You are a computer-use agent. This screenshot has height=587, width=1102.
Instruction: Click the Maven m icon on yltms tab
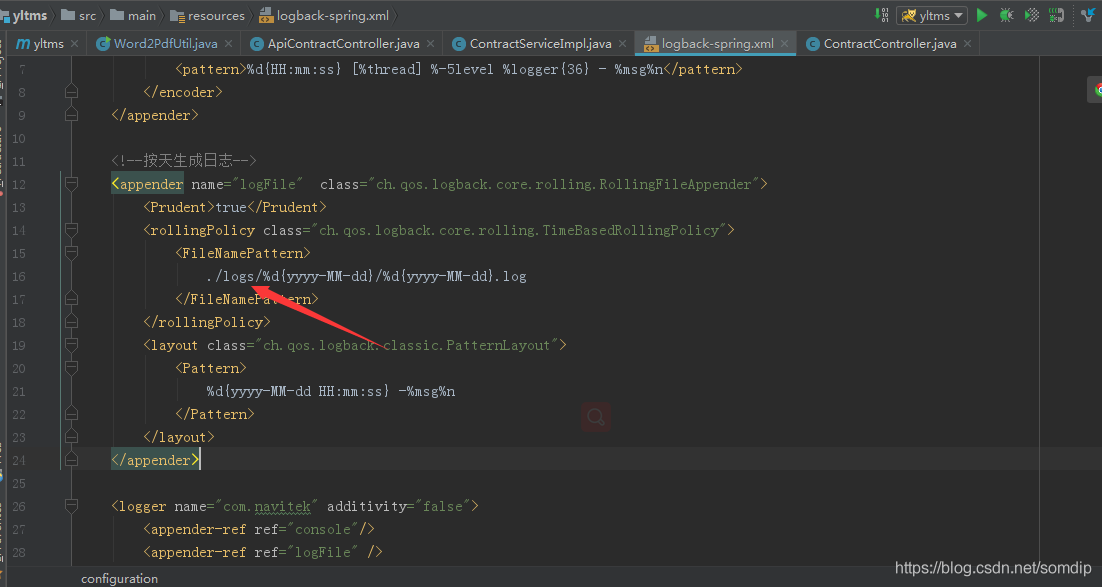22,44
